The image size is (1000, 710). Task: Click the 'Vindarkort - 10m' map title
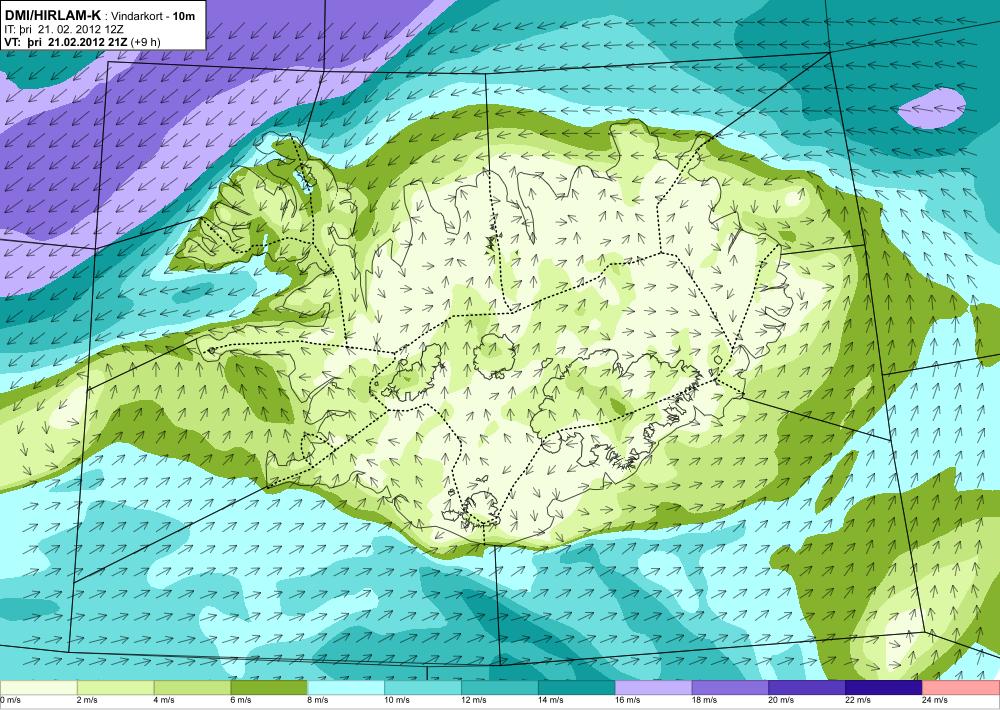pyautogui.click(x=154, y=17)
